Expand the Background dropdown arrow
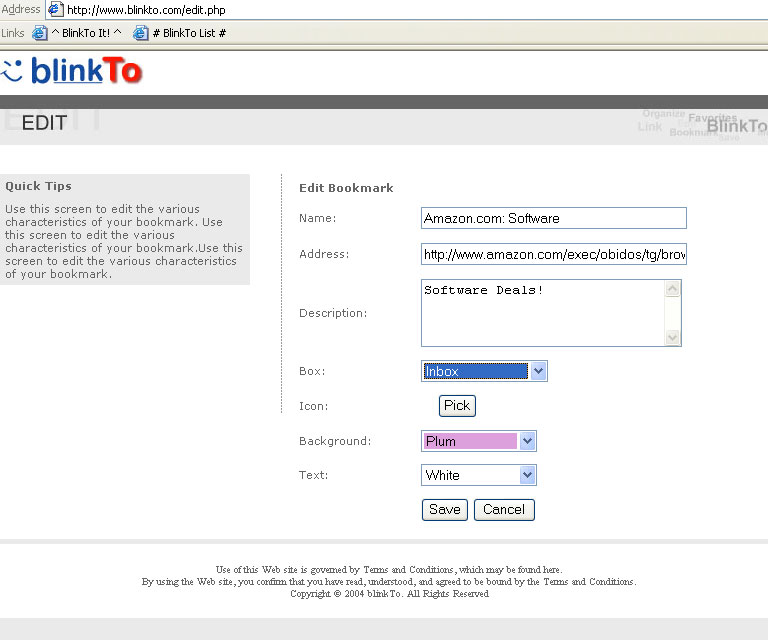 click(x=528, y=441)
